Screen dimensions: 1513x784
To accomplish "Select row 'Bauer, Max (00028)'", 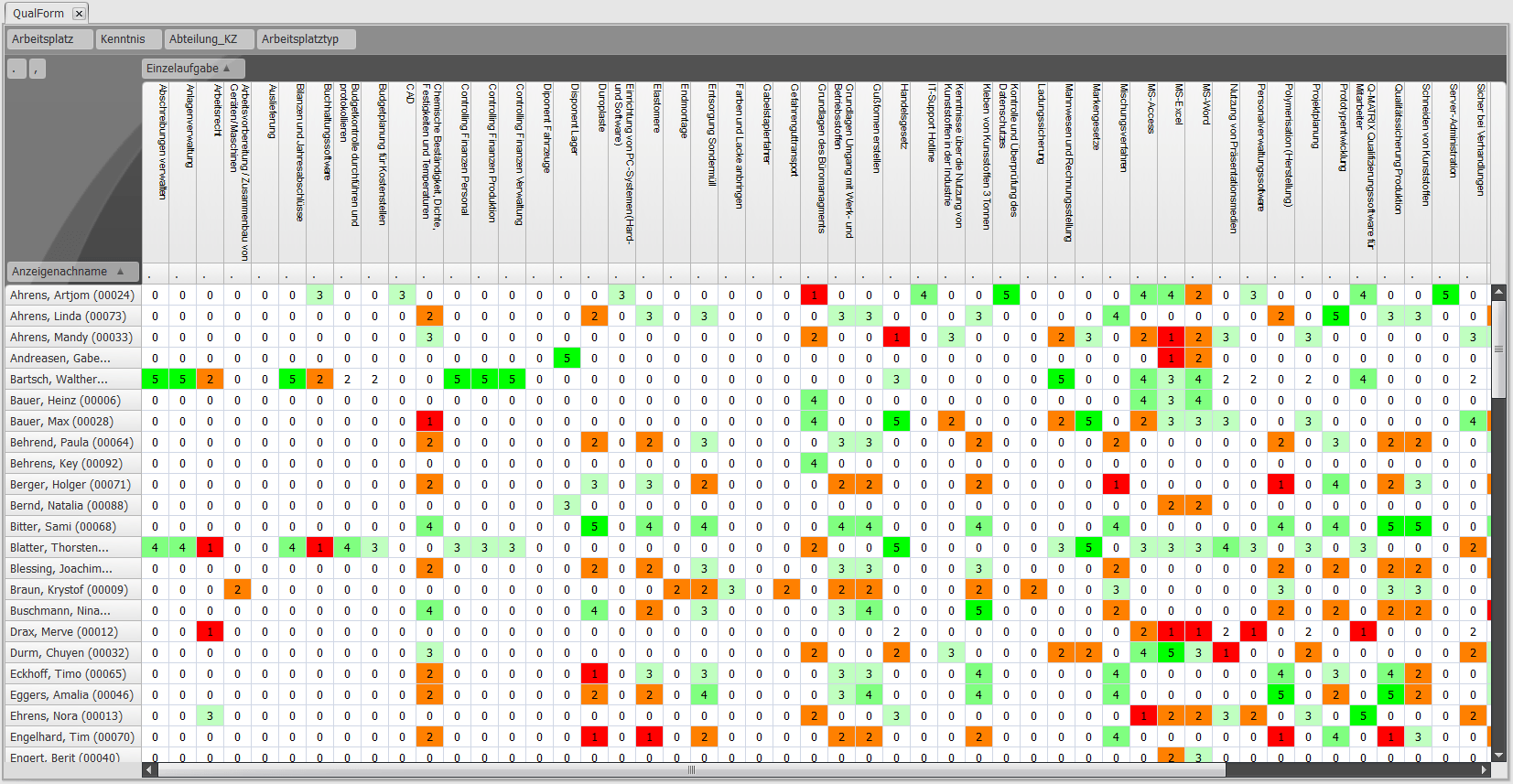I will pos(73,422).
